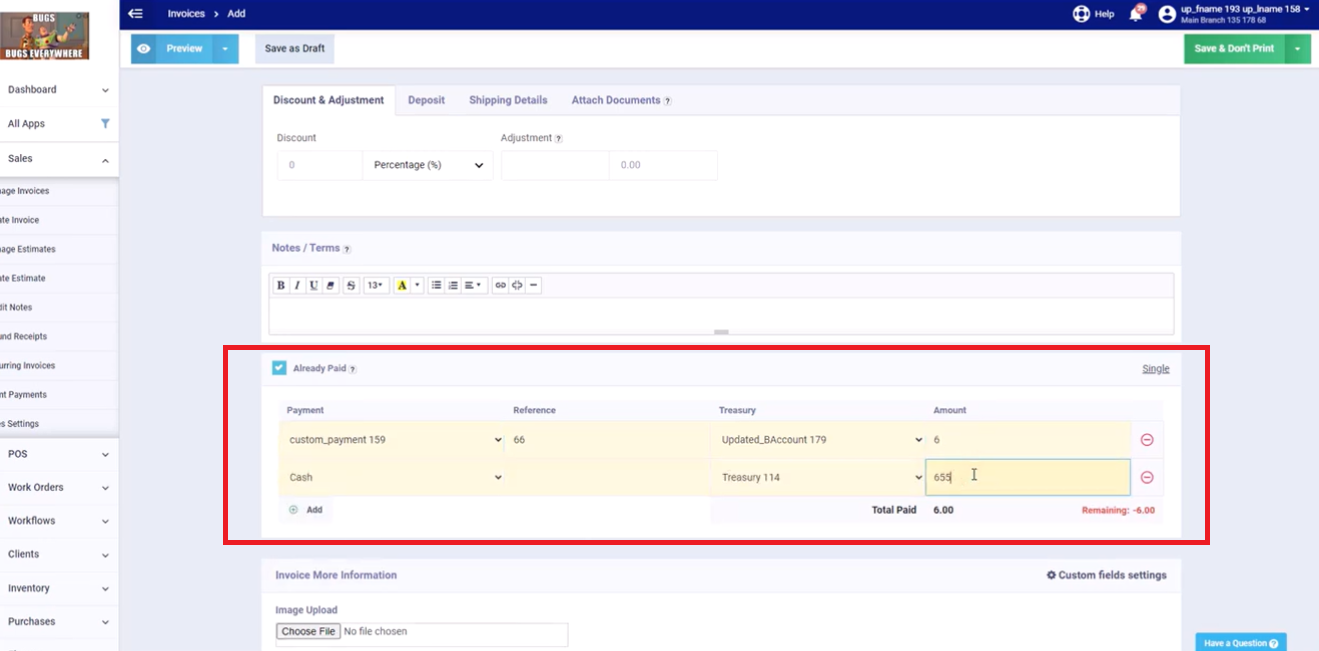The height and width of the screenshot is (651, 1319).
Task: Click Save as Draft
Action: coord(295,48)
